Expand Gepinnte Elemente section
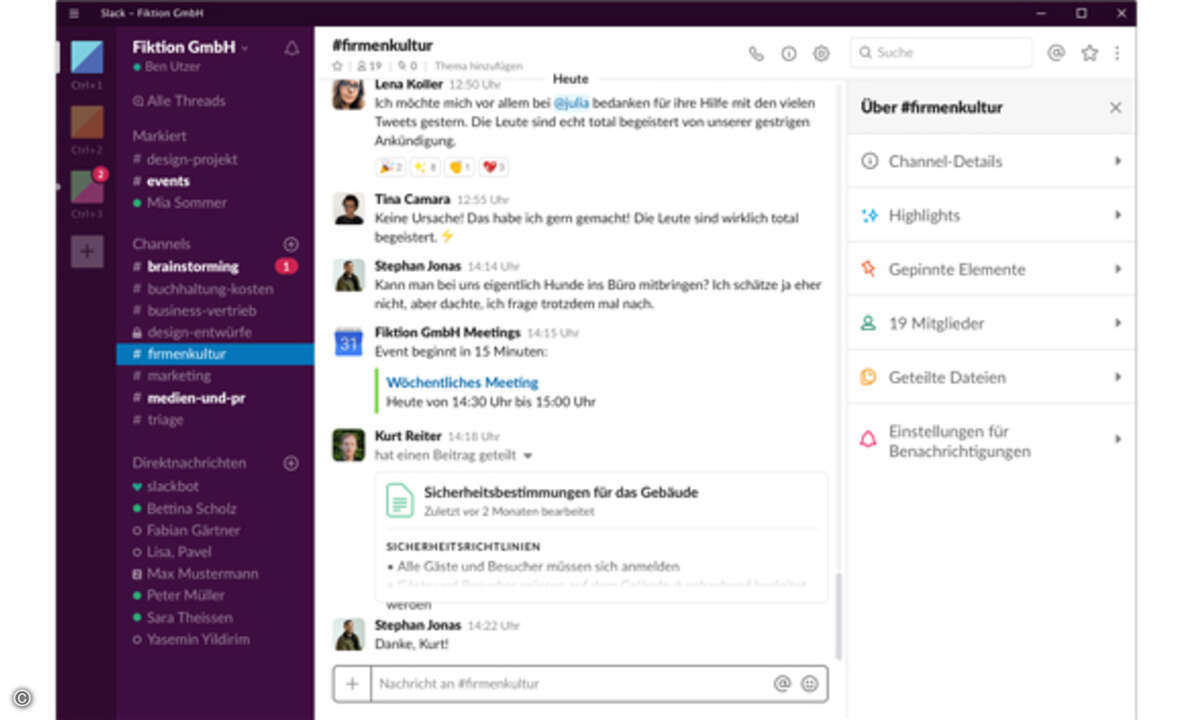Viewport: 1200px width, 720px height. point(991,269)
